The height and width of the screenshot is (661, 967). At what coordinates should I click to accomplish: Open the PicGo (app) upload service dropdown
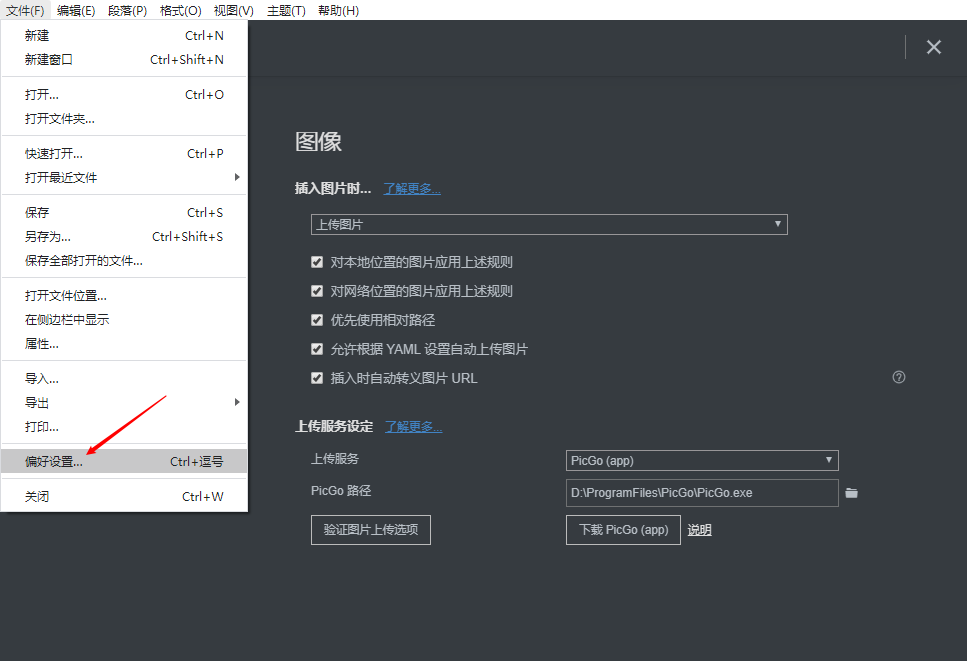coord(702,461)
